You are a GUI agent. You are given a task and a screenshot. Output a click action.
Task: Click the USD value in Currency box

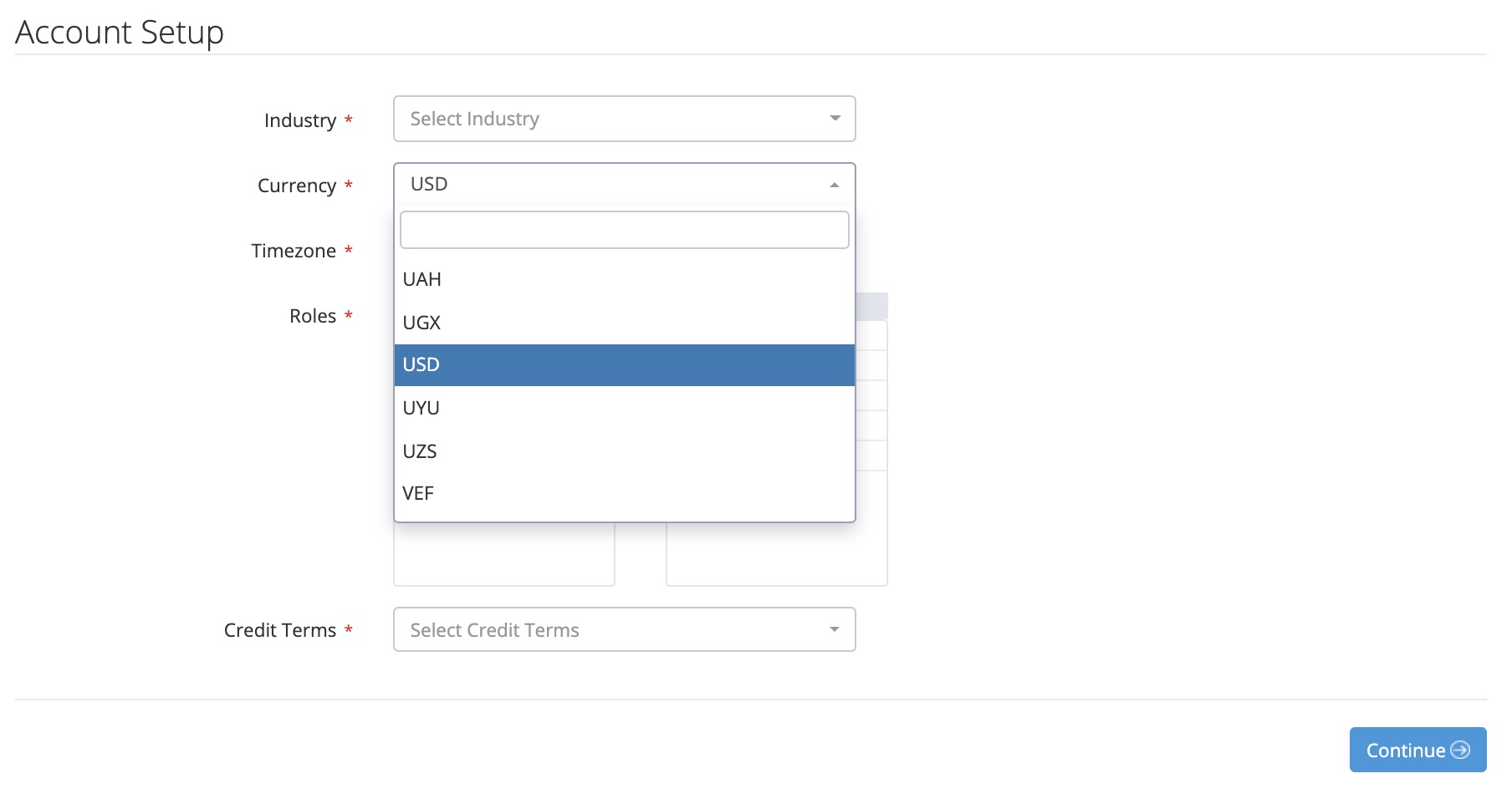pos(429,184)
